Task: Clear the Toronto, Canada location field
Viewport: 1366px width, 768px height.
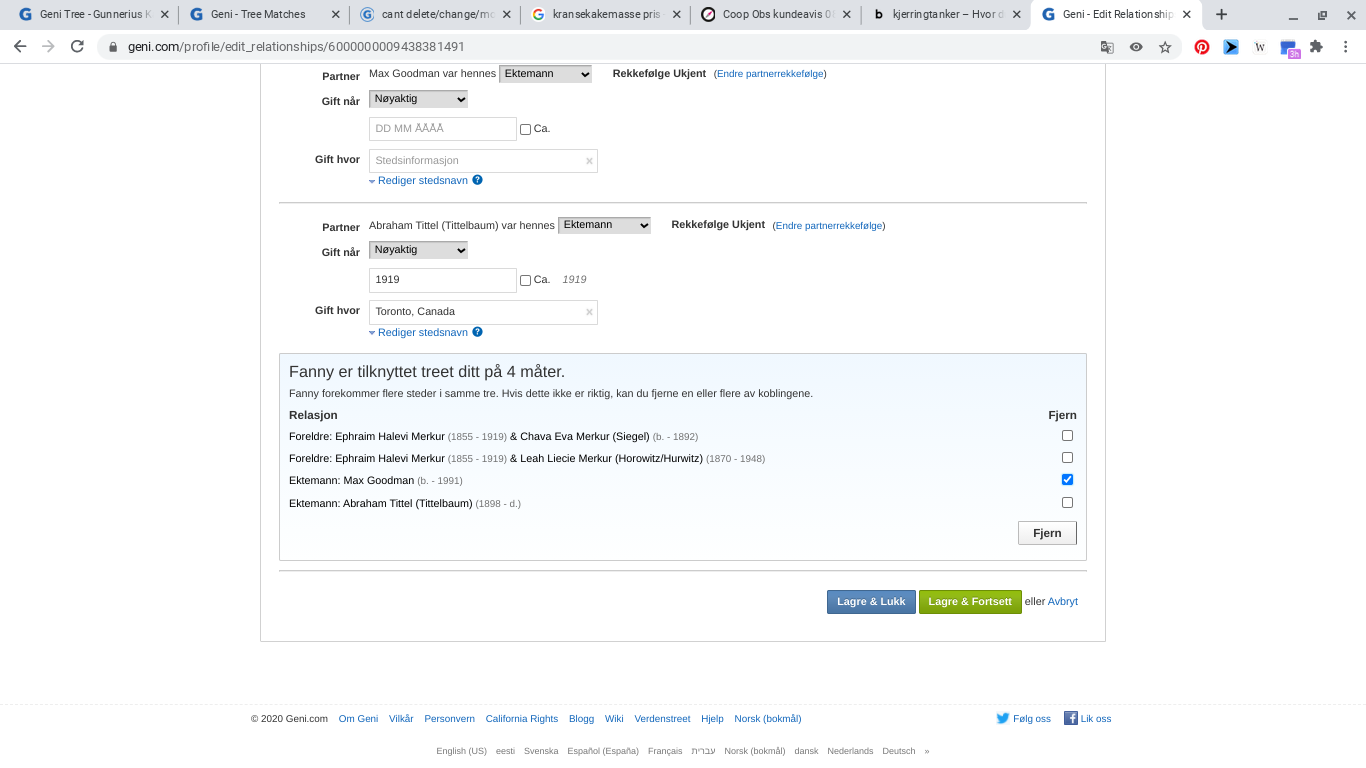Action: pos(589,312)
